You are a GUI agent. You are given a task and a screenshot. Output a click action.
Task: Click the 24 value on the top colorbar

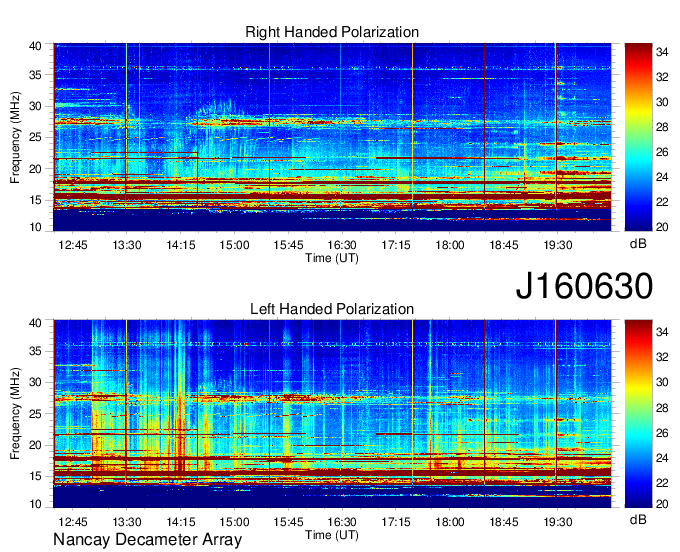(662, 177)
